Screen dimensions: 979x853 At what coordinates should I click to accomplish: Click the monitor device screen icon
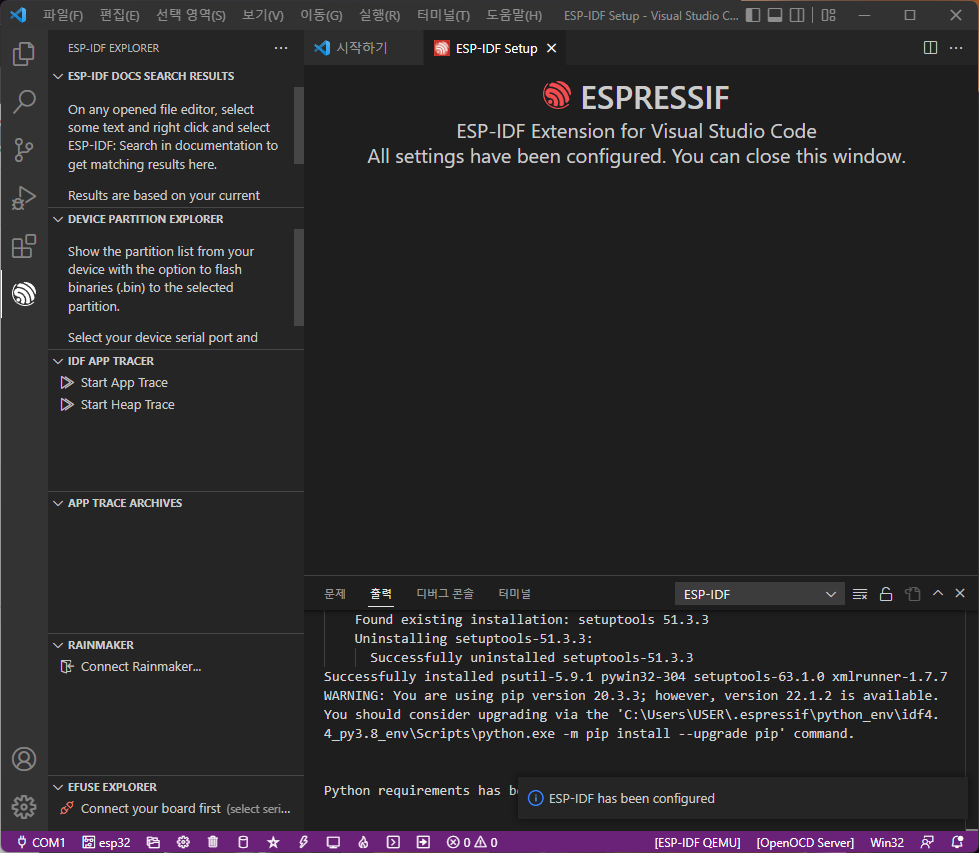333,842
